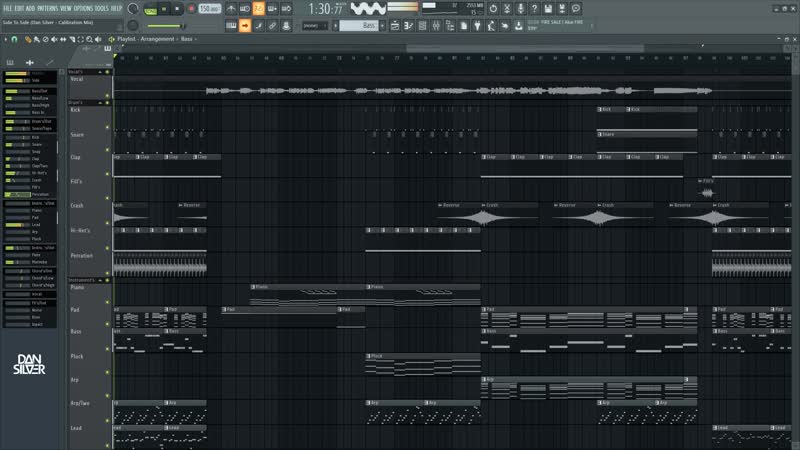Click the save floppy disk icon
Image resolution: width=800 pixels, height=450 pixels.
click(x=548, y=9)
